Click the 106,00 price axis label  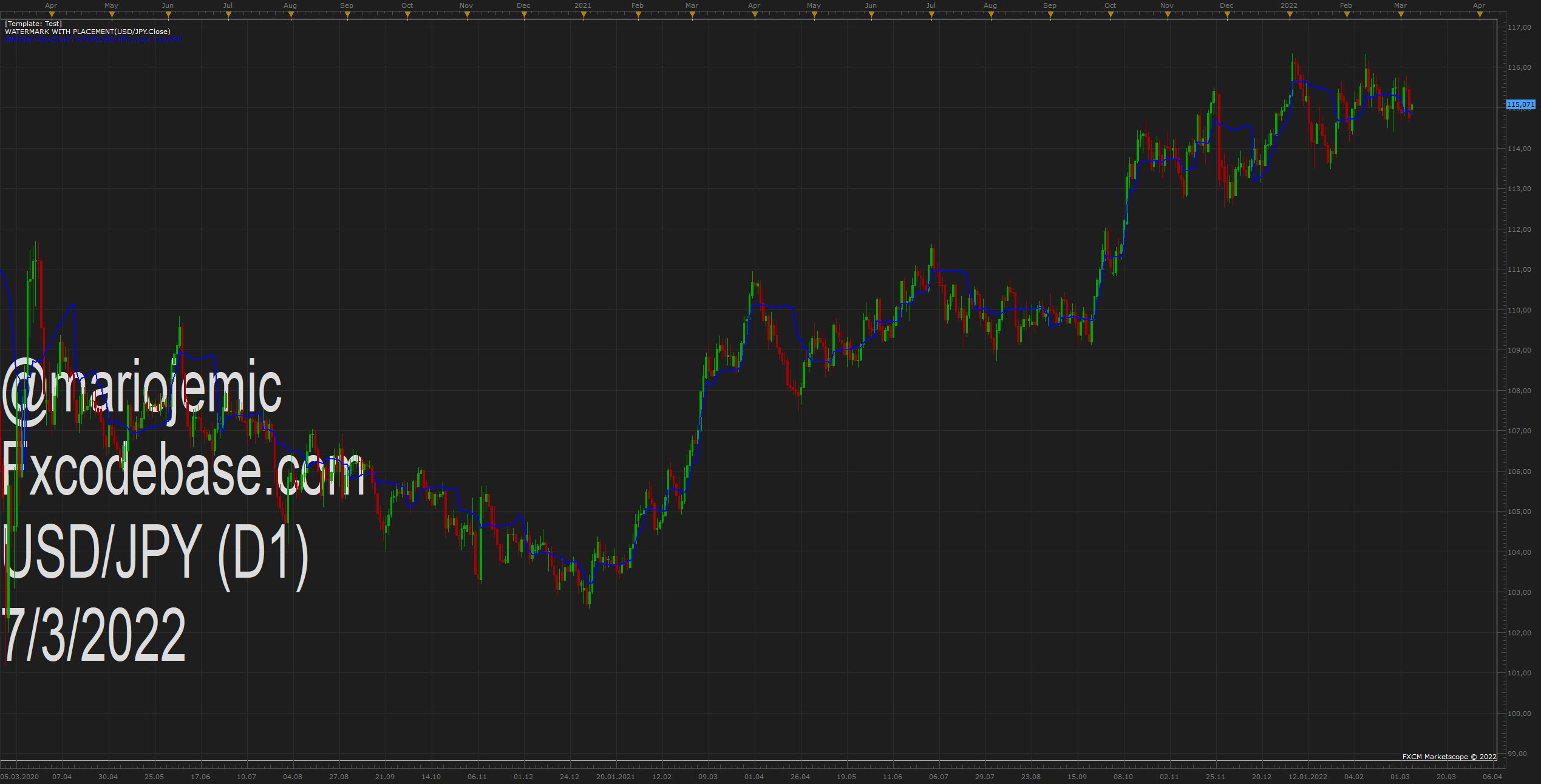point(1519,471)
